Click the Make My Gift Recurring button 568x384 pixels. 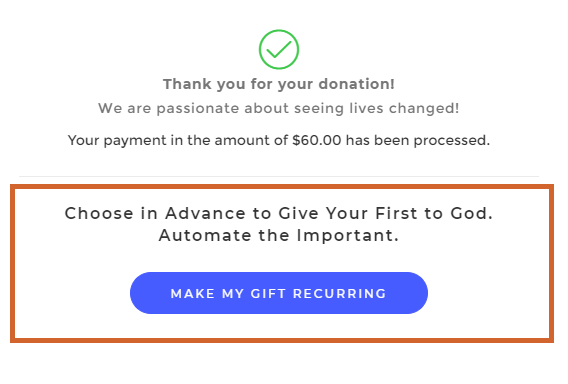pyautogui.click(x=279, y=293)
